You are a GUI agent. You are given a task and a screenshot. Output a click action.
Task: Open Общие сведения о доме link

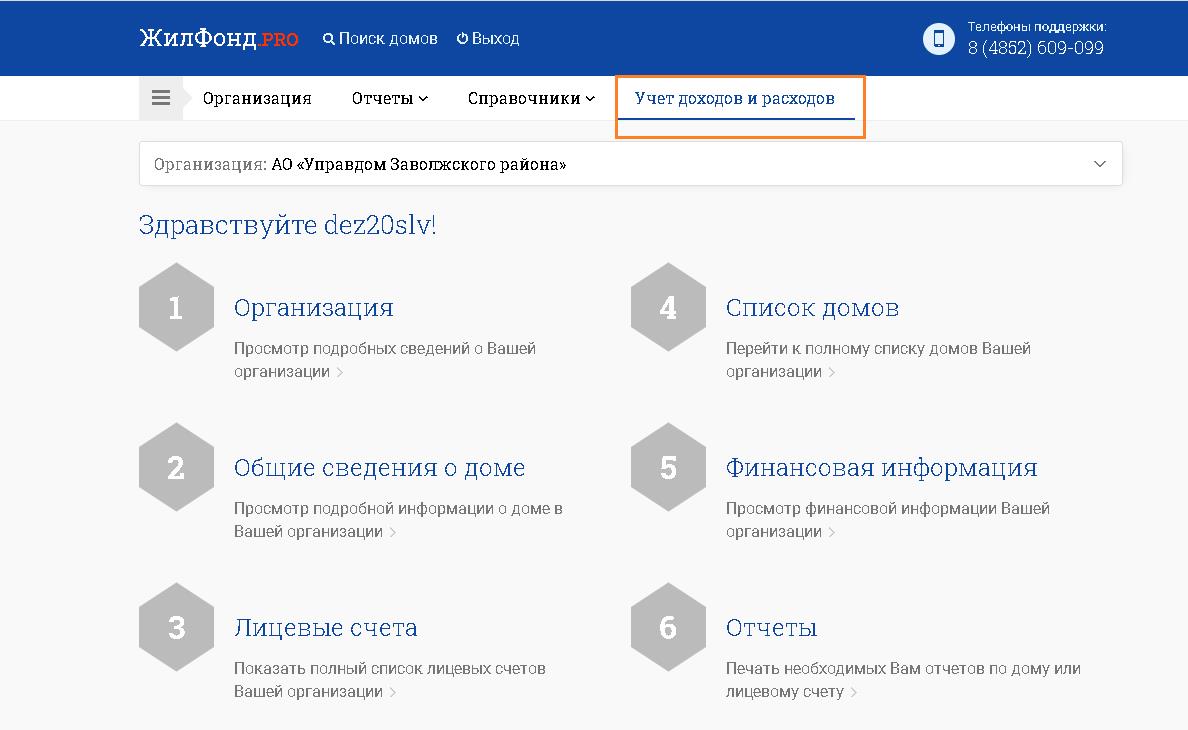(379, 468)
